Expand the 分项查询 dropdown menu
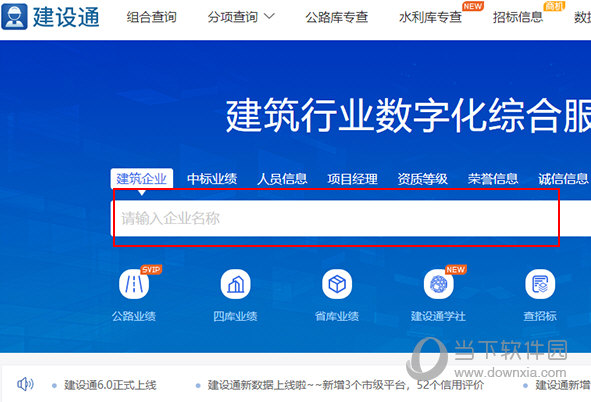The image size is (591, 402). point(241,17)
